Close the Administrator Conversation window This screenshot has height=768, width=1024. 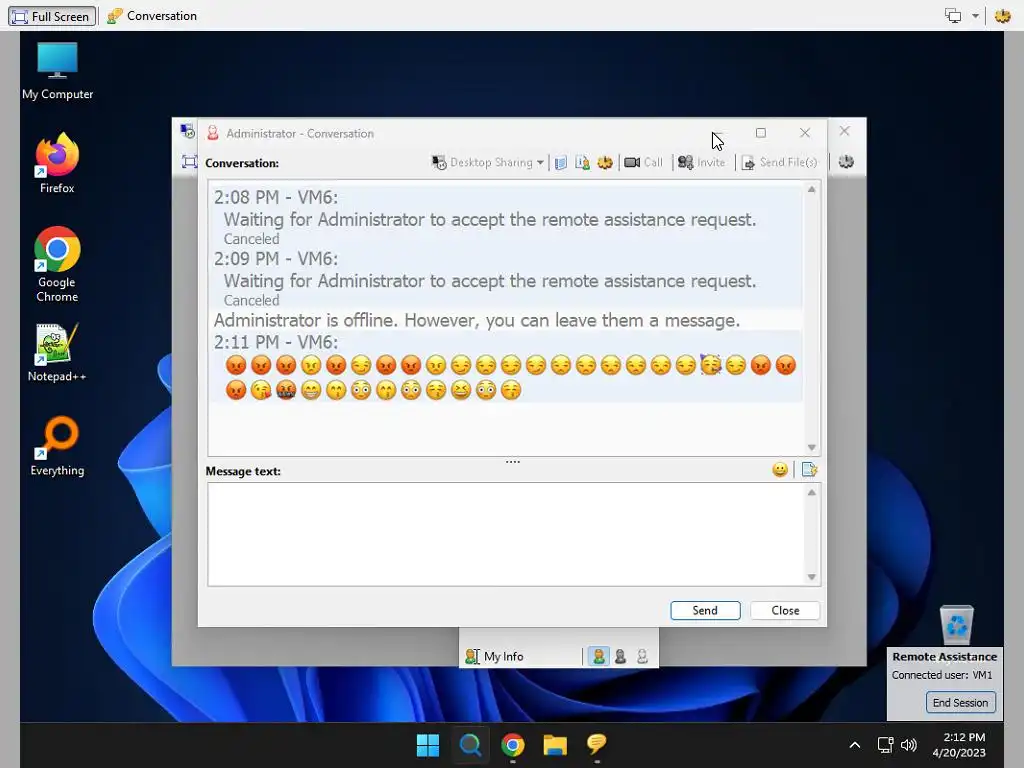[x=805, y=133]
